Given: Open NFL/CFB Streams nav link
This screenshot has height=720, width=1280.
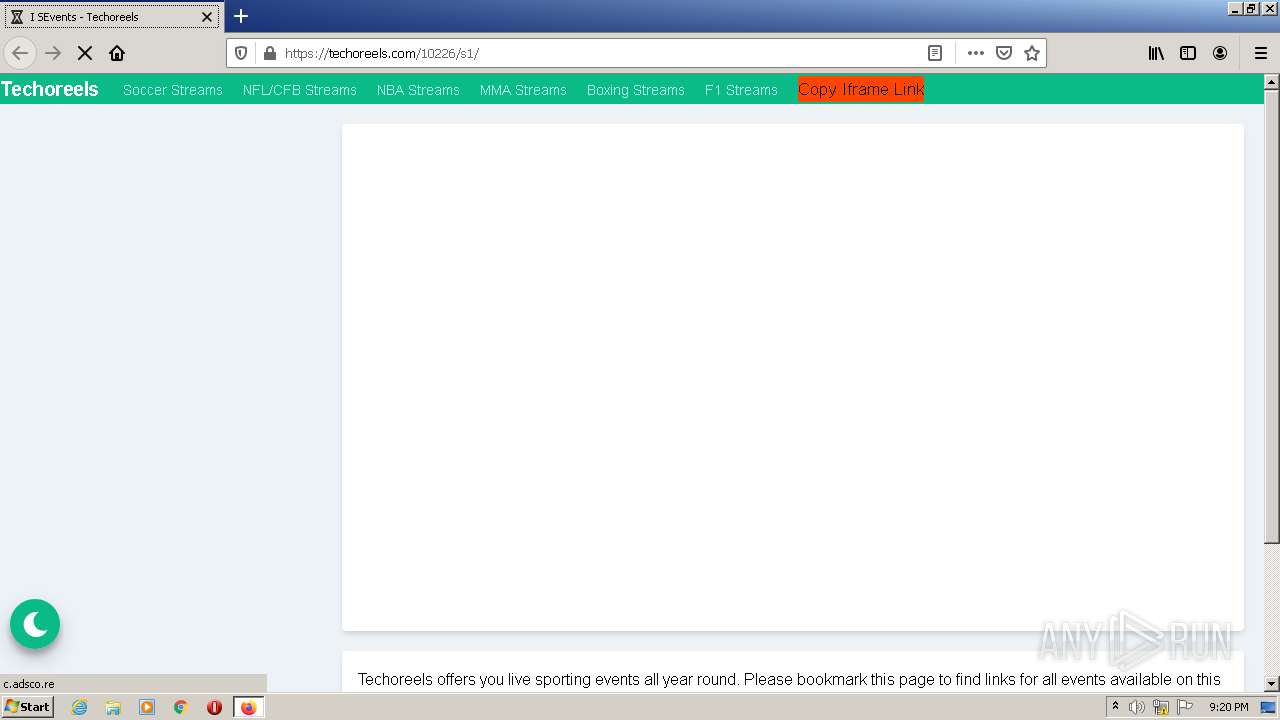Looking at the screenshot, I should (300, 90).
